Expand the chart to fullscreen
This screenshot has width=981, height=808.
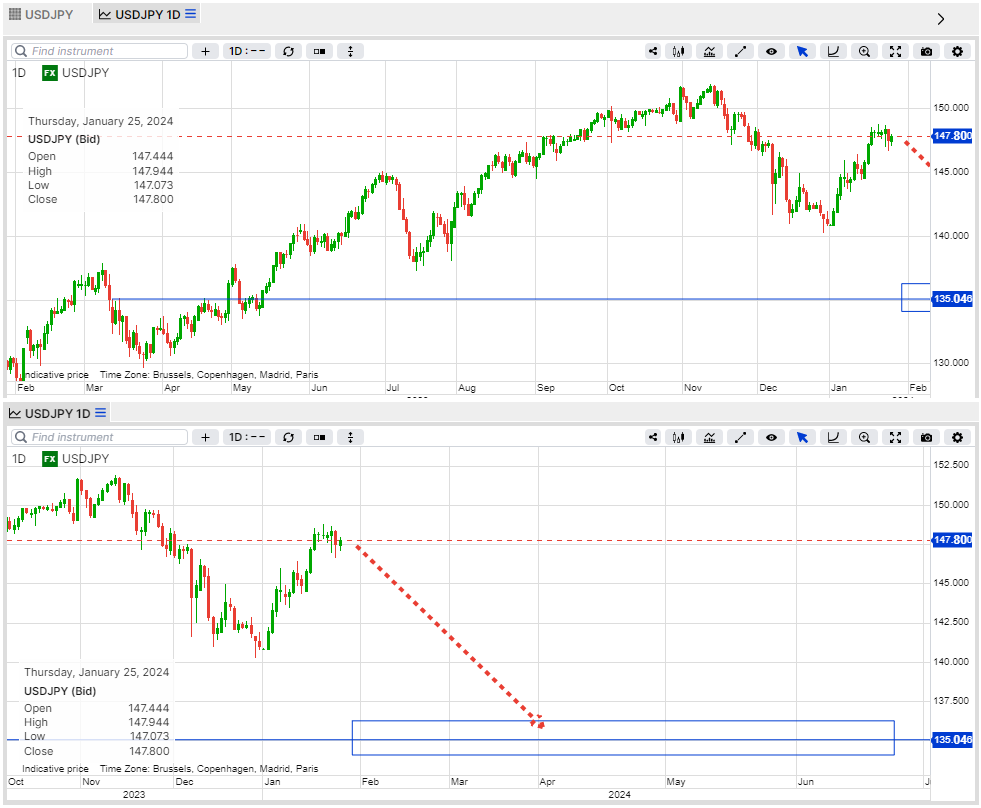click(895, 51)
